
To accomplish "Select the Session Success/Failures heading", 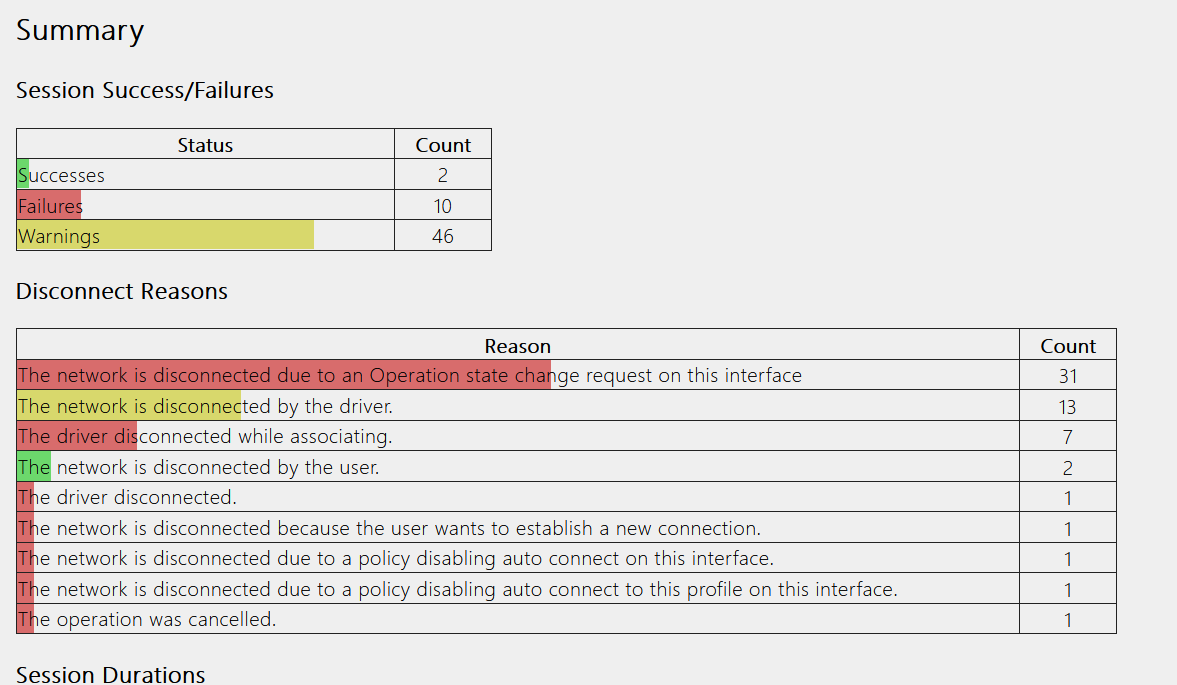I will (145, 90).
